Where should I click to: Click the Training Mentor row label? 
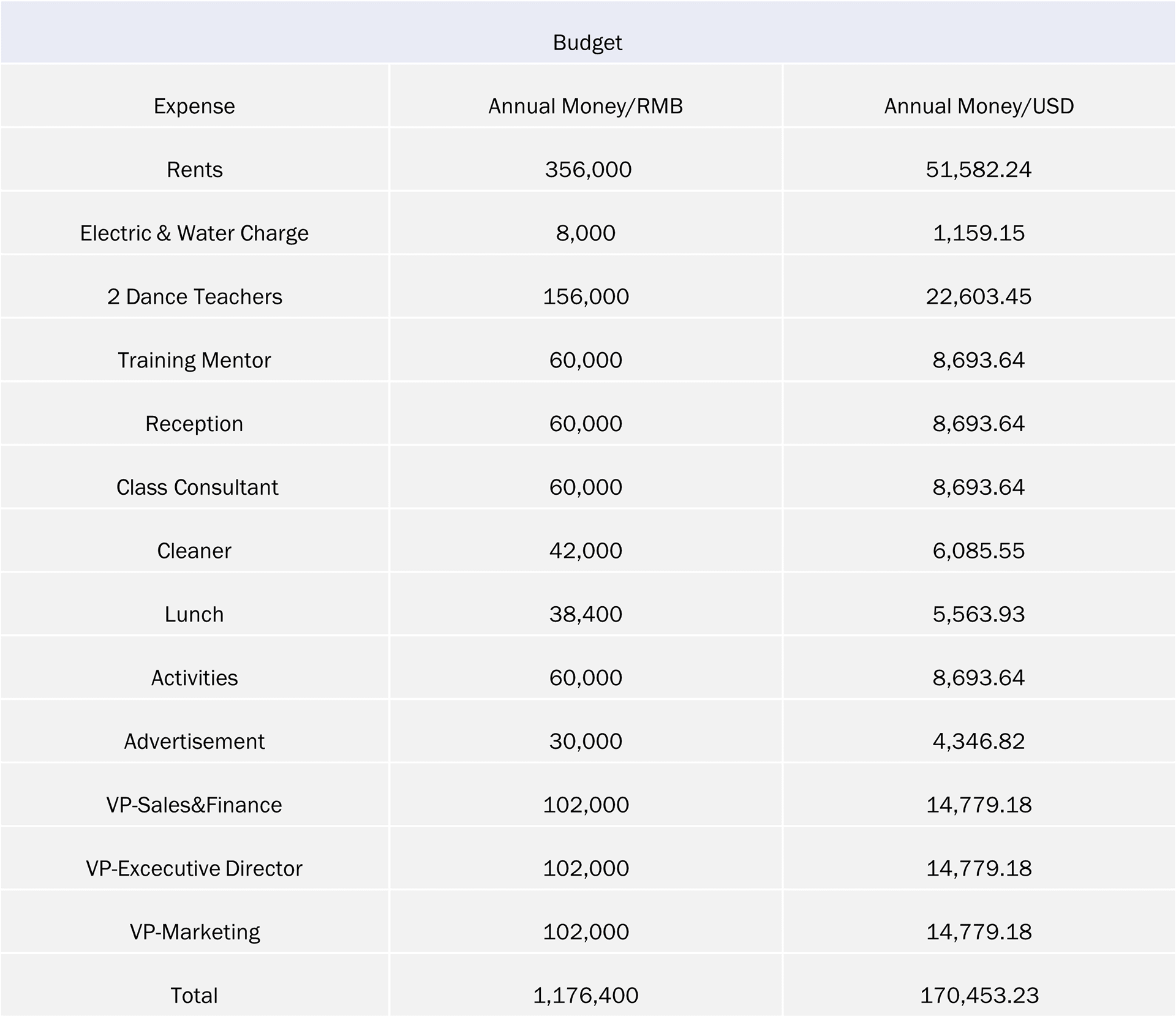tap(194, 360)
